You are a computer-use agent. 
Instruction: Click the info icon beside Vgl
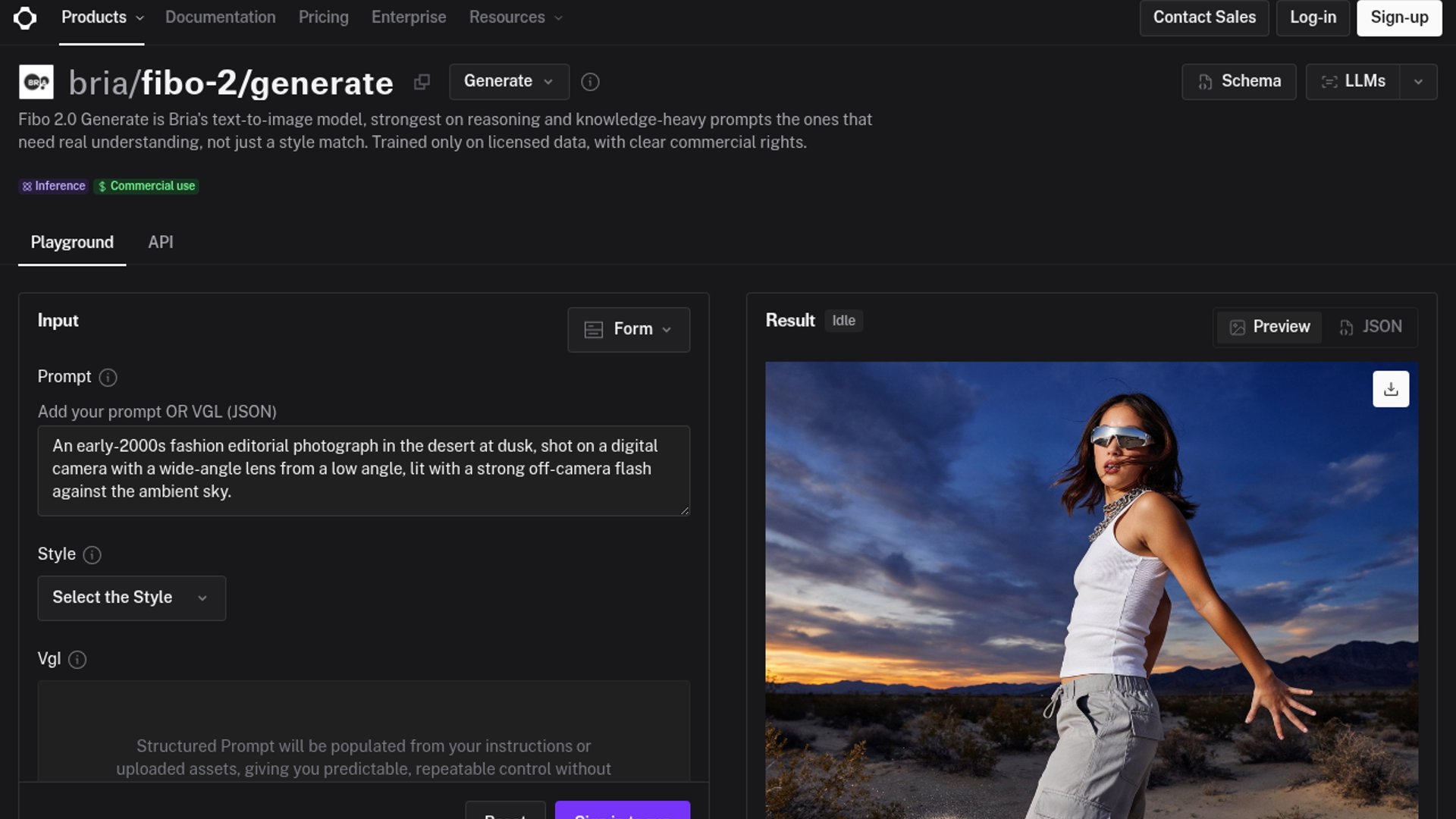coord(77,660)
